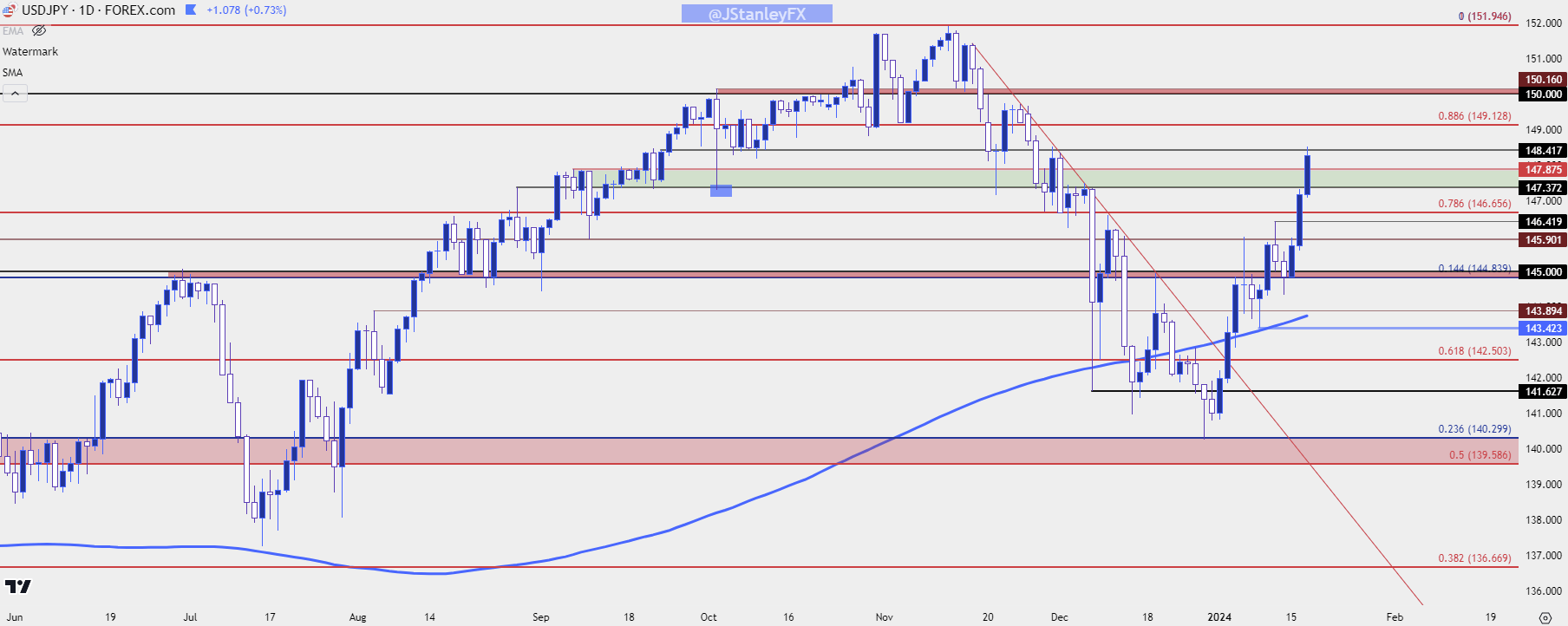Click the 141.627 price label on axis
The image size is (1568, 626).
[1543, 392]
